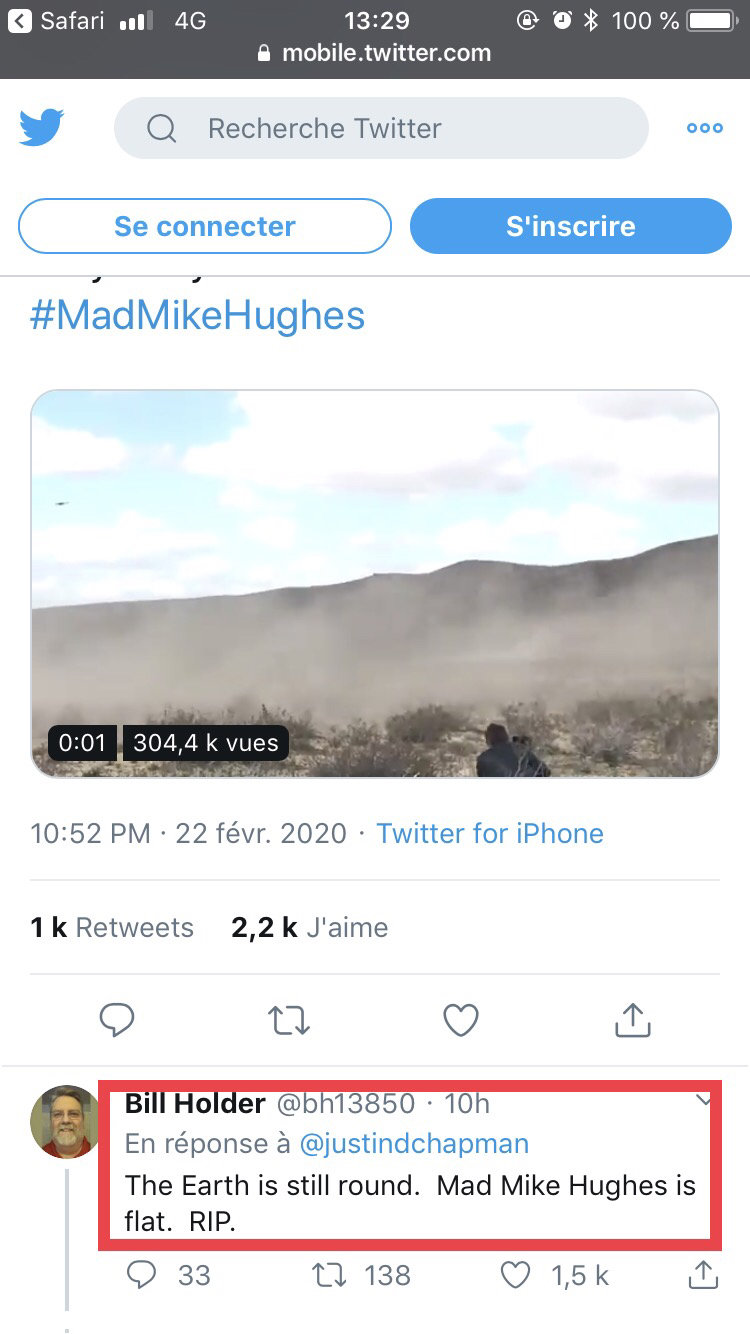This screenshot has width=750, height=1334.
Task: Tap the S'inscrire button
Action: [570, 226]
